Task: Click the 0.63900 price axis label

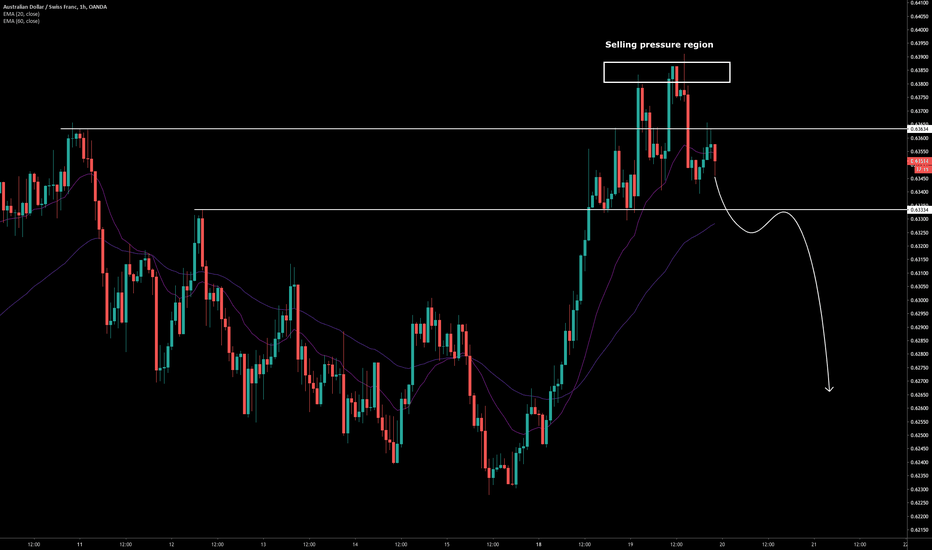Action: pyautogui.click(x=920, y=57)
